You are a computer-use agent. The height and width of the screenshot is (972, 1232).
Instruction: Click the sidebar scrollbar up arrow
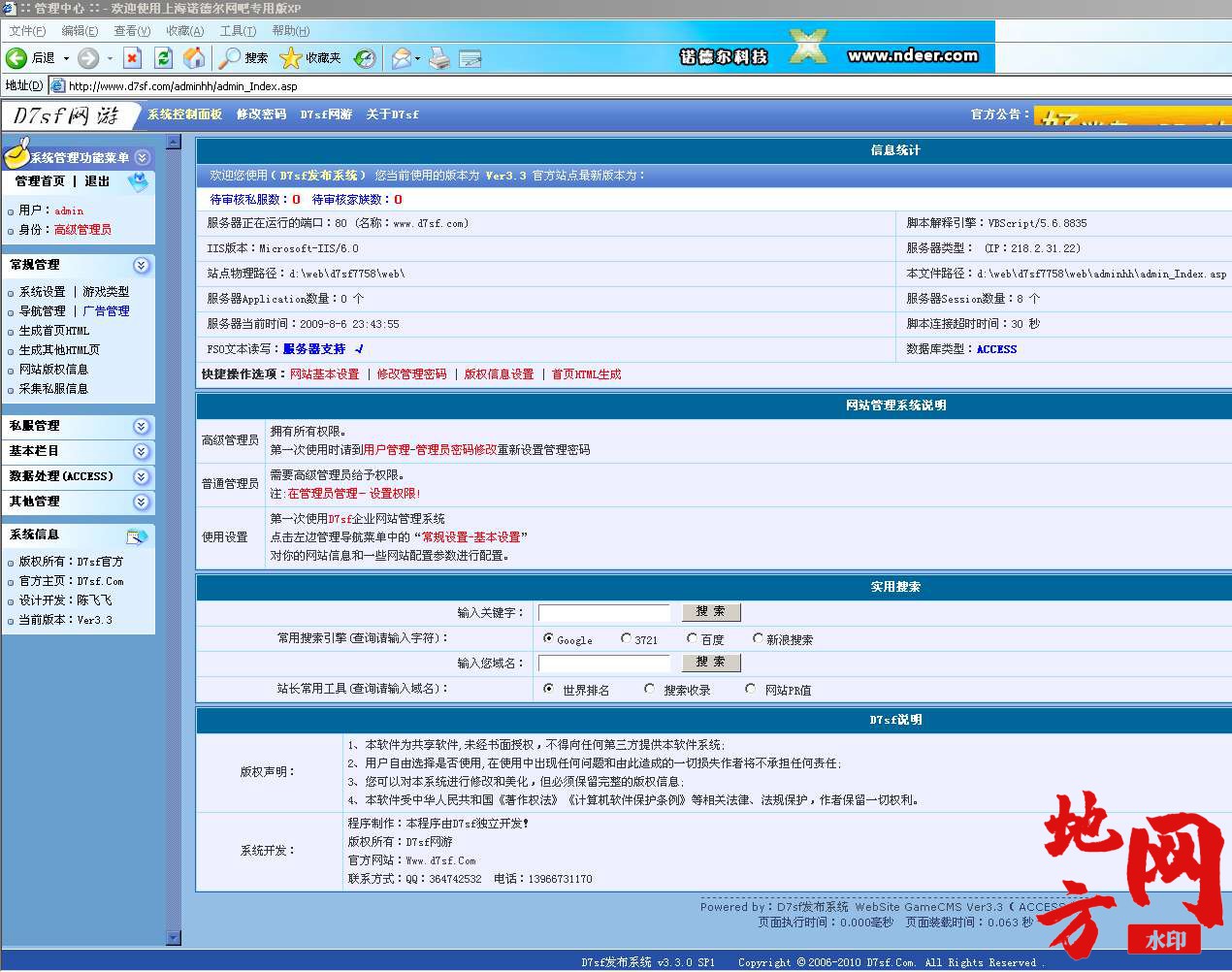pos(174,142)
